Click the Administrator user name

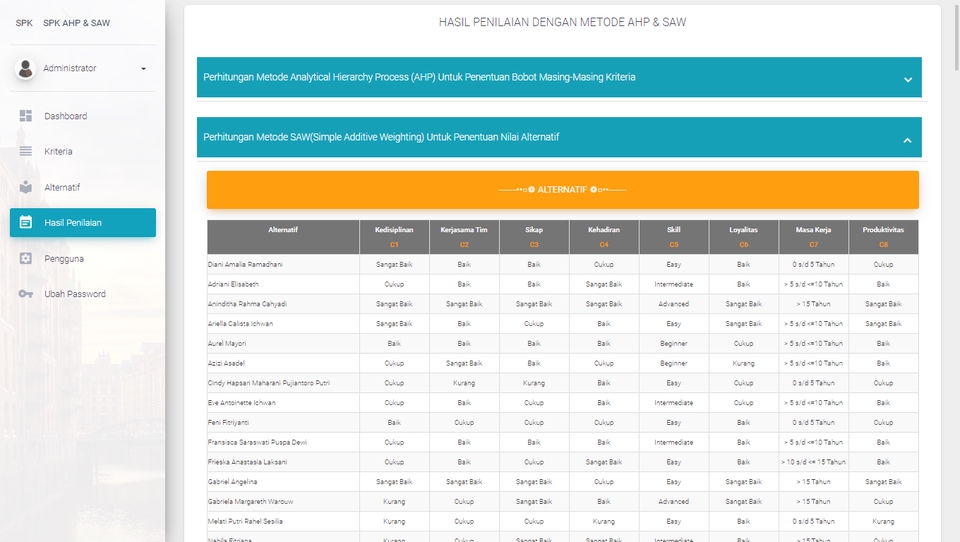tap(70, 68)
